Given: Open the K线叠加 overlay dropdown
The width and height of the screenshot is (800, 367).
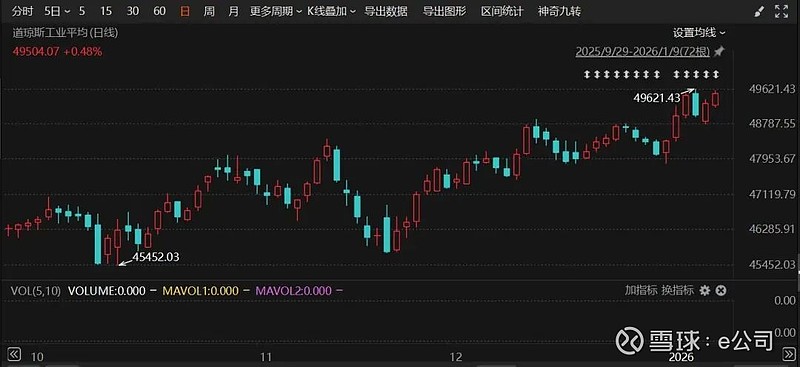Looking at the screenshot, I should [331, 11].
